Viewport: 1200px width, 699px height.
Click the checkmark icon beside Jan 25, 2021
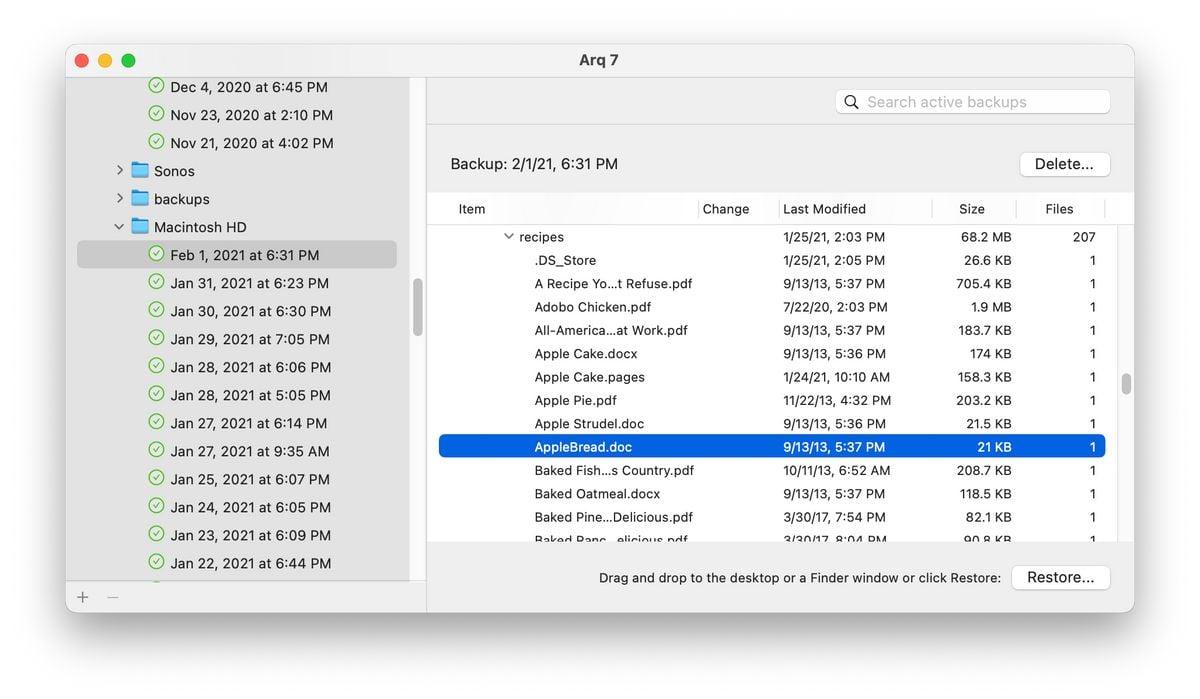pyautogui.click(x=156, y=478)
